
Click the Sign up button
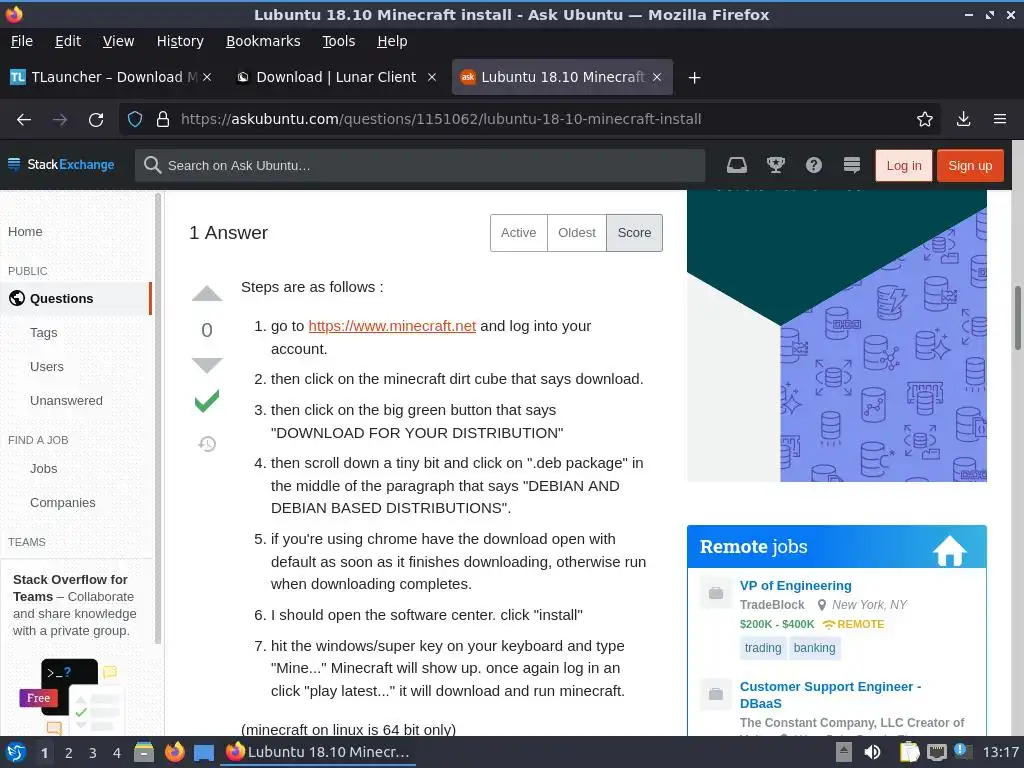click(970, 166)
